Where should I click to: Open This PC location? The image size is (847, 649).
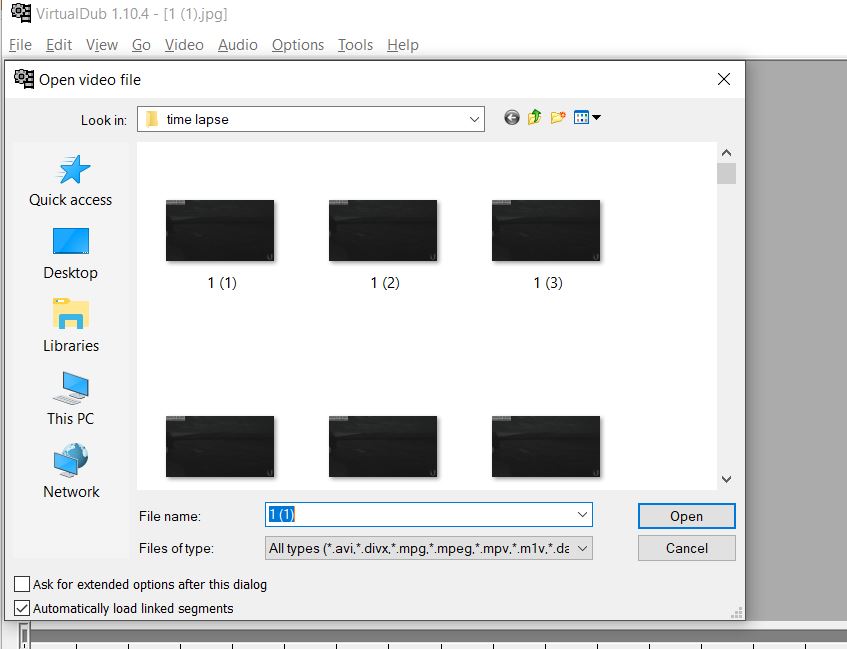pos(71,399)
